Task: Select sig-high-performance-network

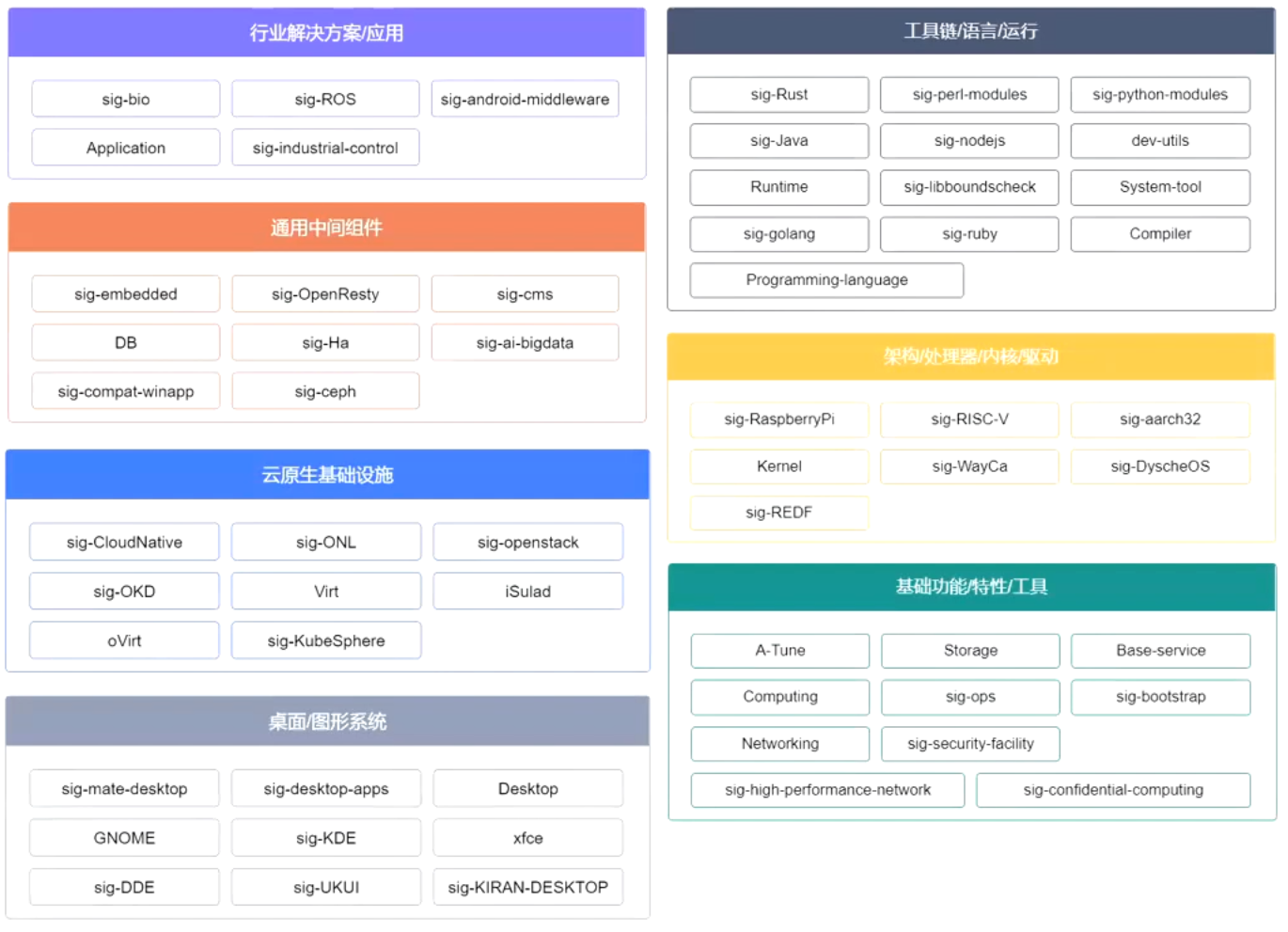Action: tap(827, 790)
